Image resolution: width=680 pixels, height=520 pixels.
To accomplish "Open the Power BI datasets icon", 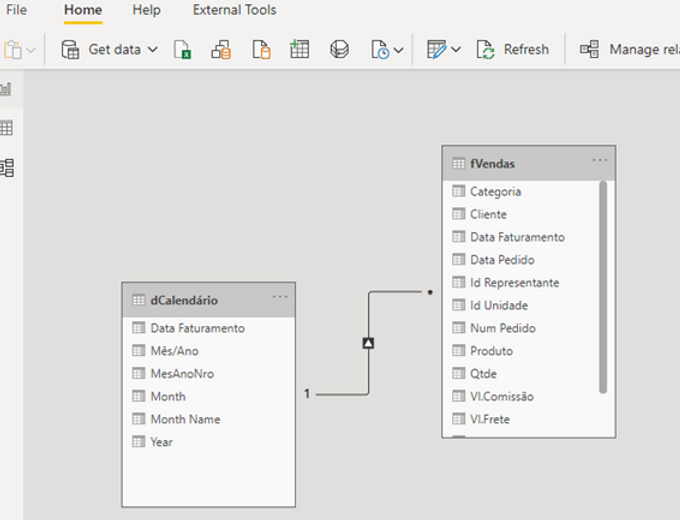I will pos(221,49).
